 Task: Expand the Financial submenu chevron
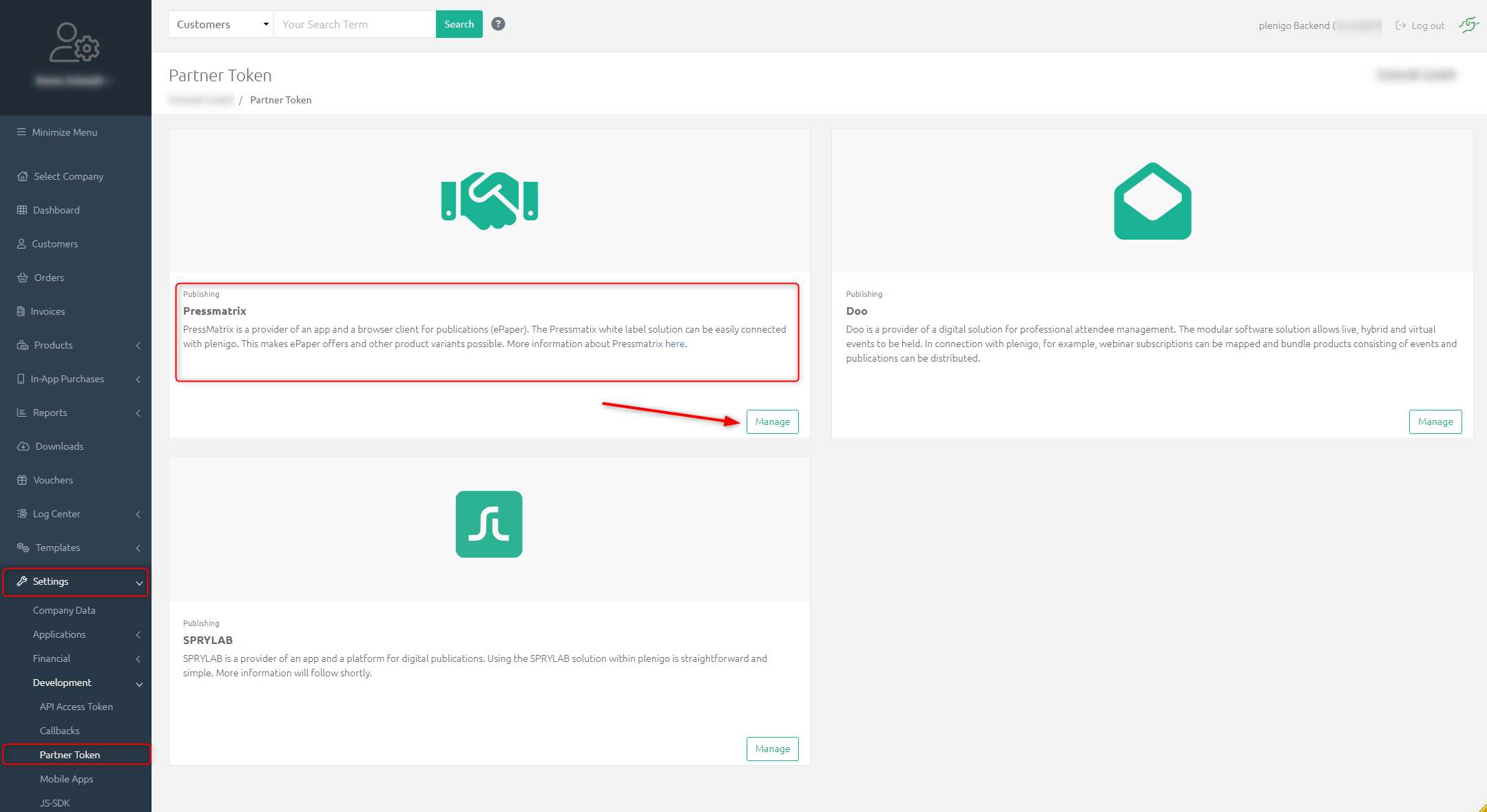138,659
